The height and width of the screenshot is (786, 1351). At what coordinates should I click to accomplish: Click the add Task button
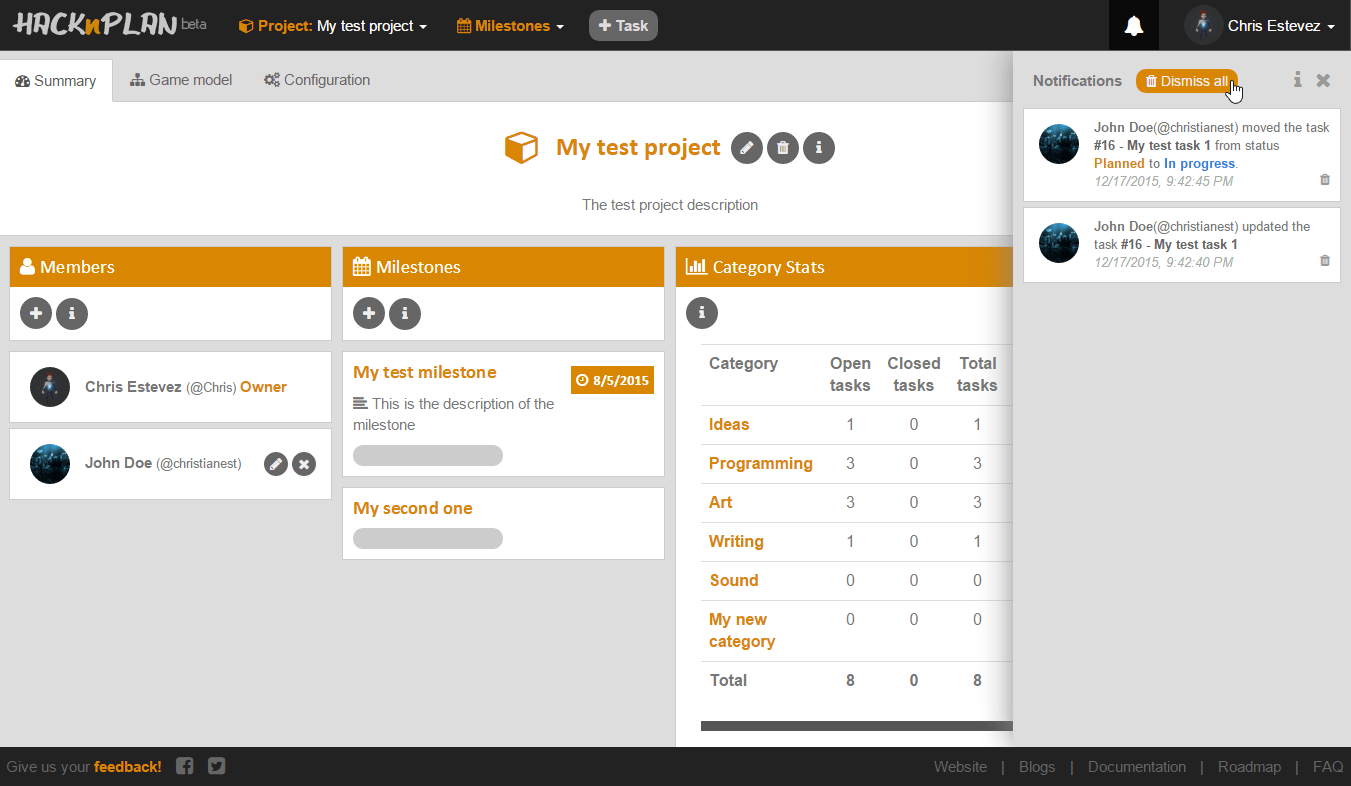623,26
